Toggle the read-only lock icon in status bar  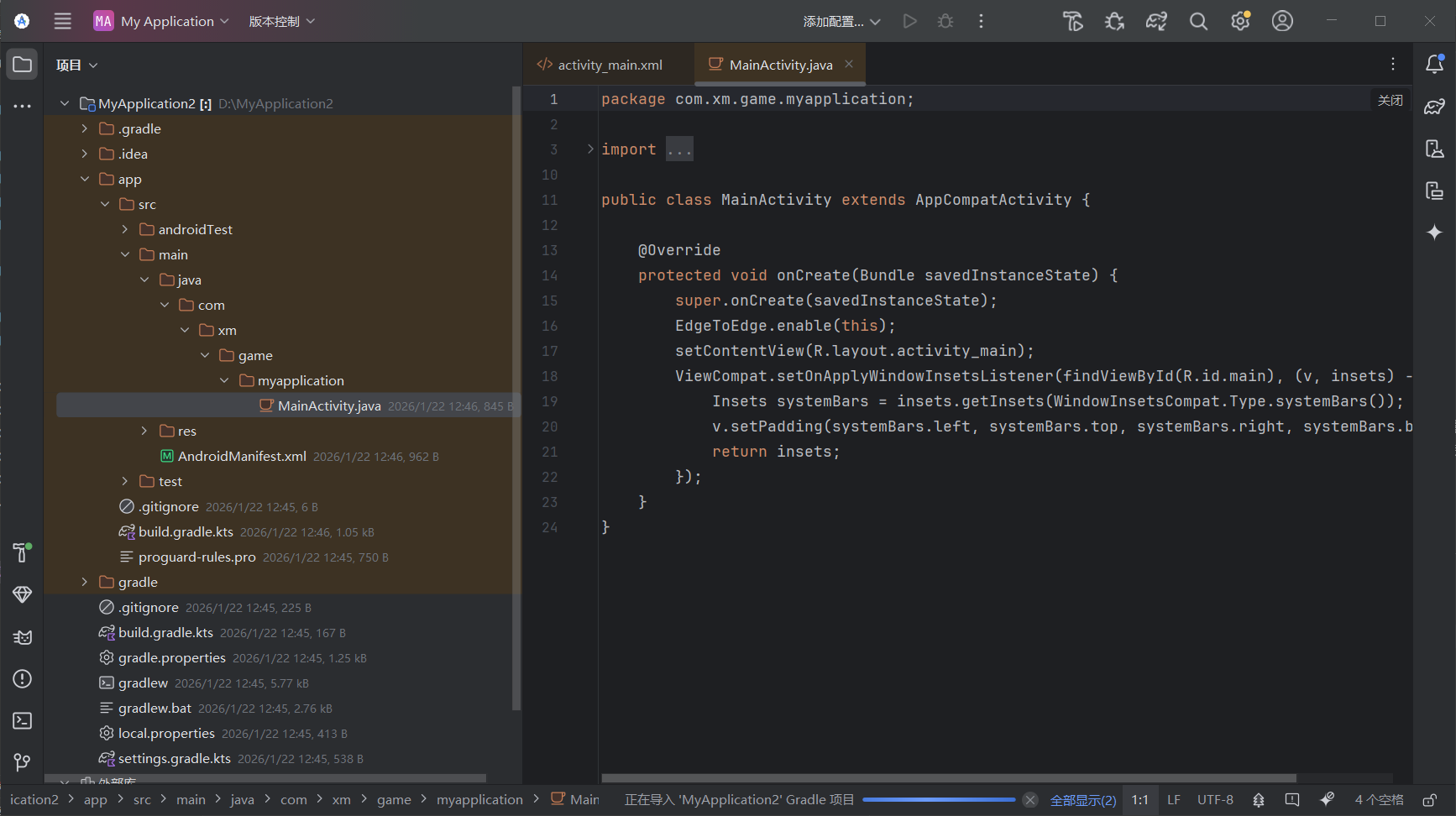pyautogui.click(x=1429, y=800)
